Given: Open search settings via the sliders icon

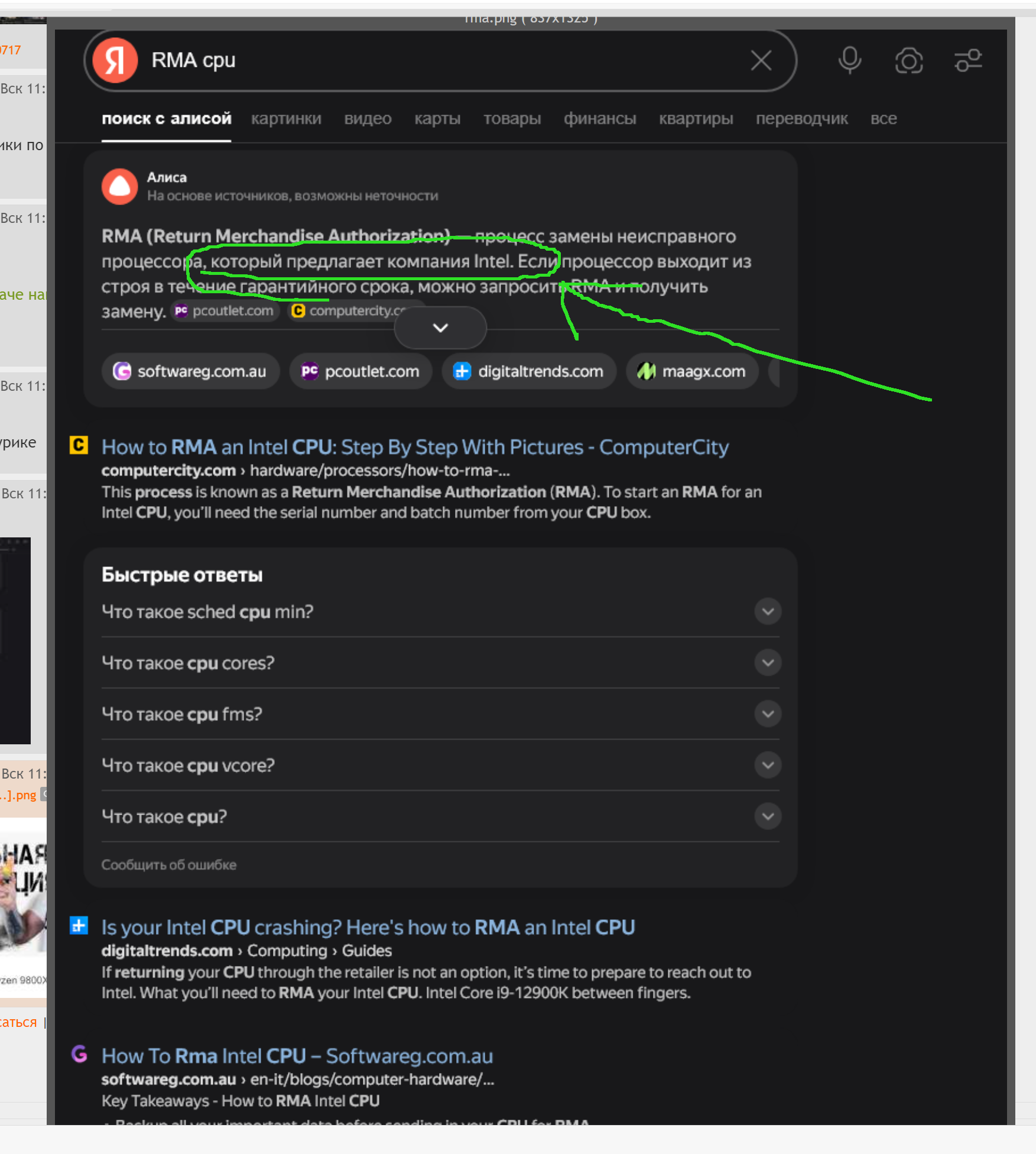Looking at the screenshot, I should click(968, 60).
